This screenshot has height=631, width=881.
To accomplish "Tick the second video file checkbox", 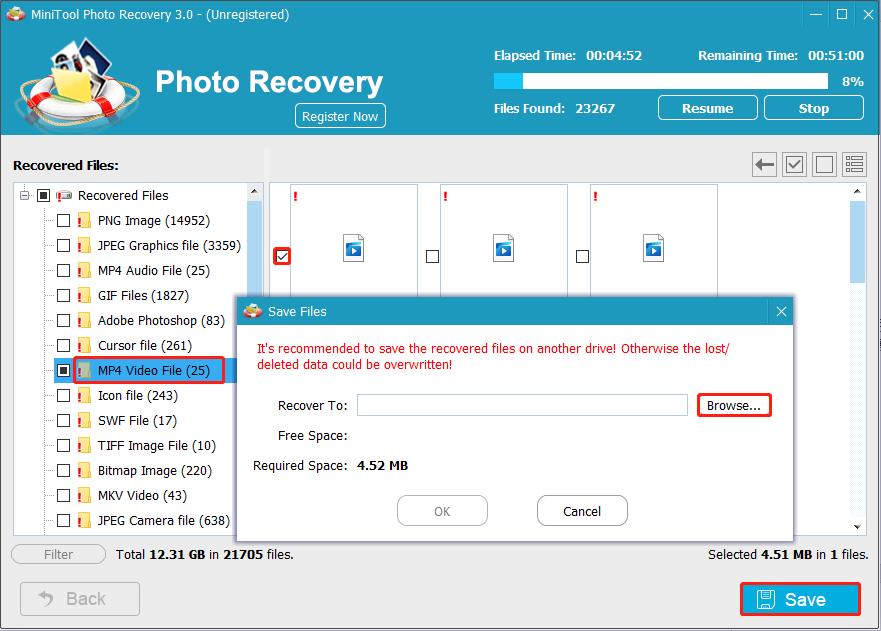I will point(432,257).
